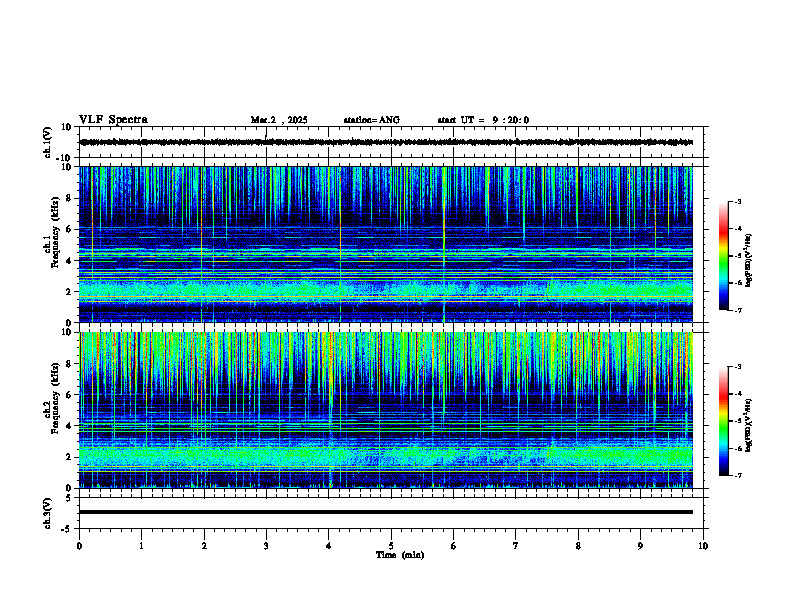This screenshot has height=612, width=792.
Task: Click the "2" kHz tick on ch.2 frequency axis
Action: coord(70,457)
